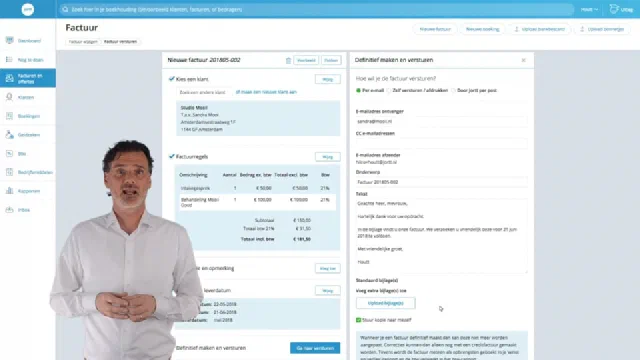This screenshot has width=640, height=360.
Task: Click the Upload bankbestand button
Action: click(539, 29)
